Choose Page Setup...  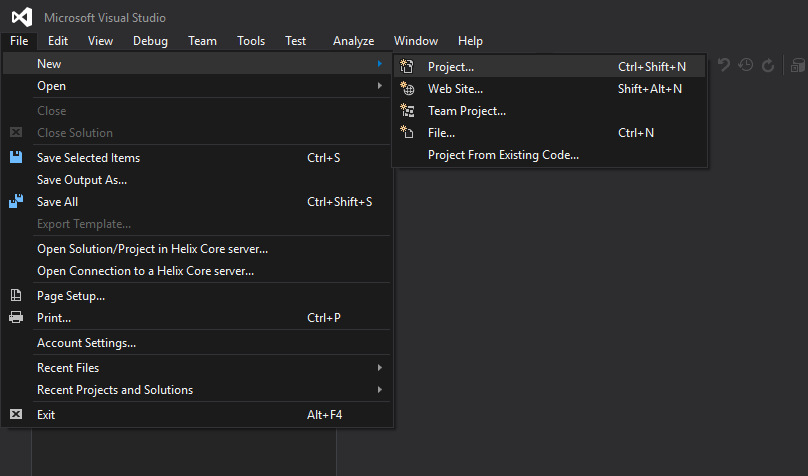(197, 295)
